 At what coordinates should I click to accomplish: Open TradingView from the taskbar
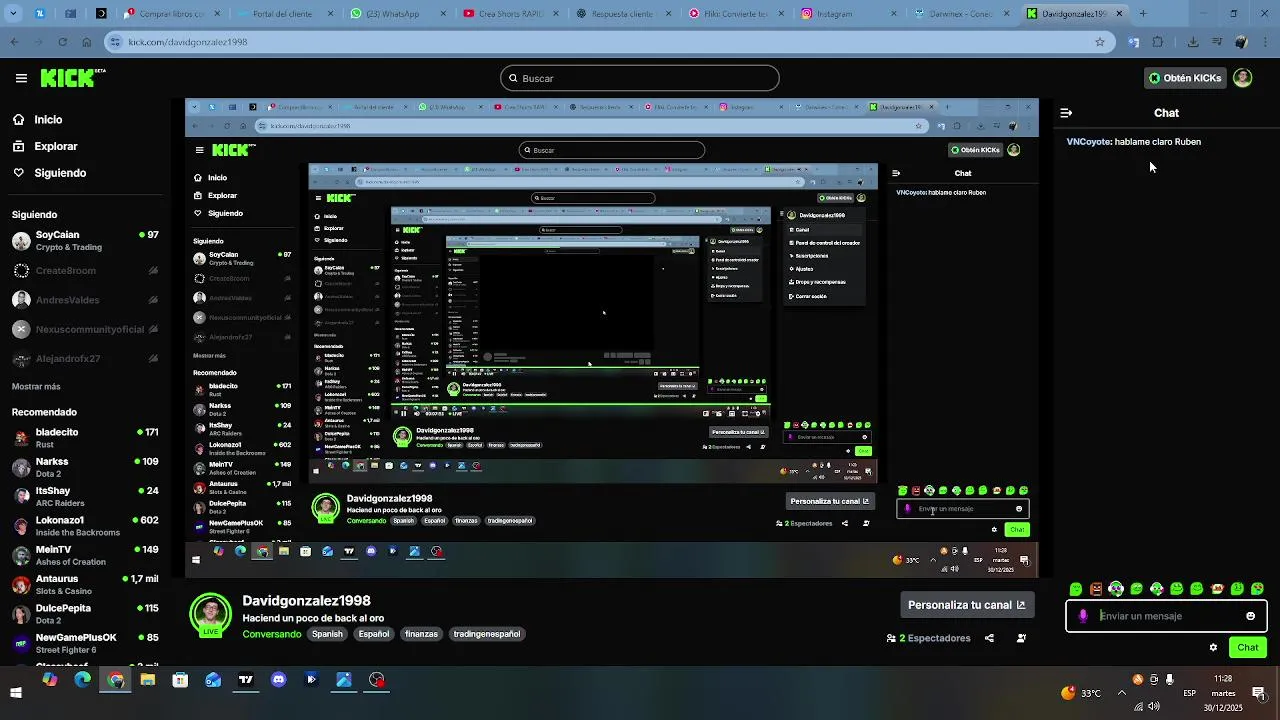(245, 680)
